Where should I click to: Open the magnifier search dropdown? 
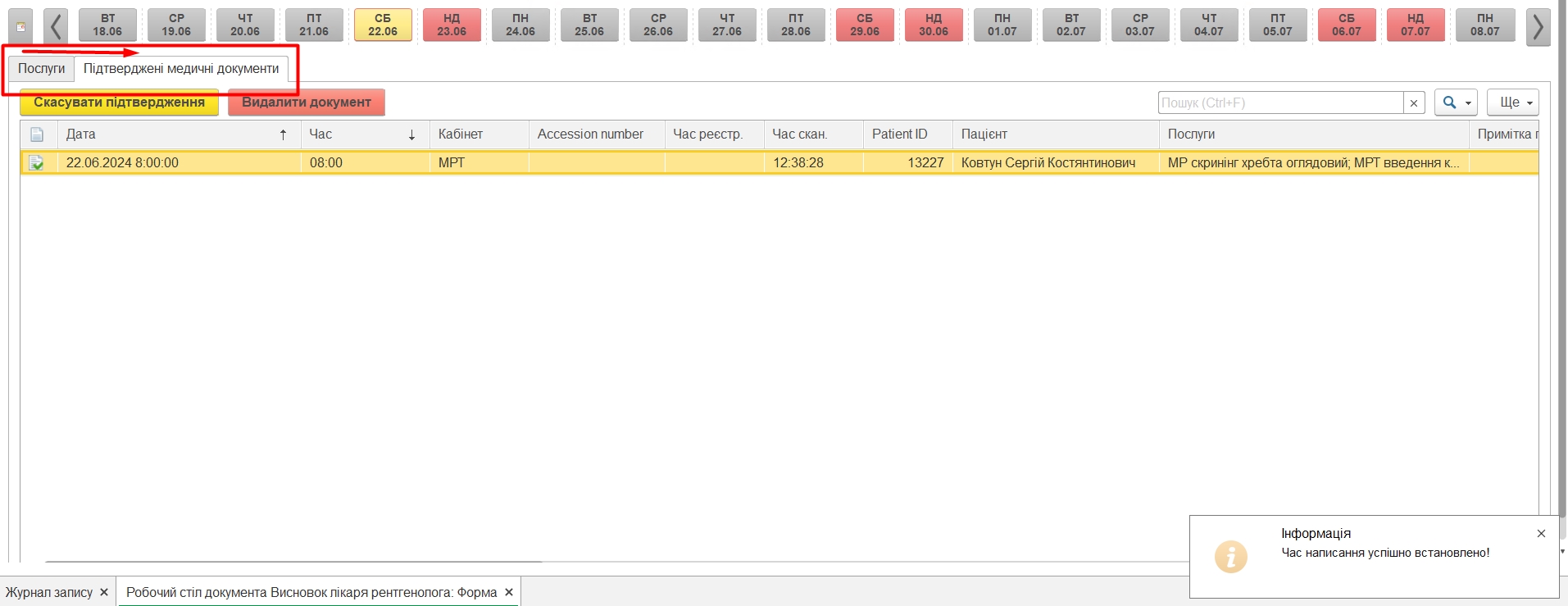click(1455, 103)
